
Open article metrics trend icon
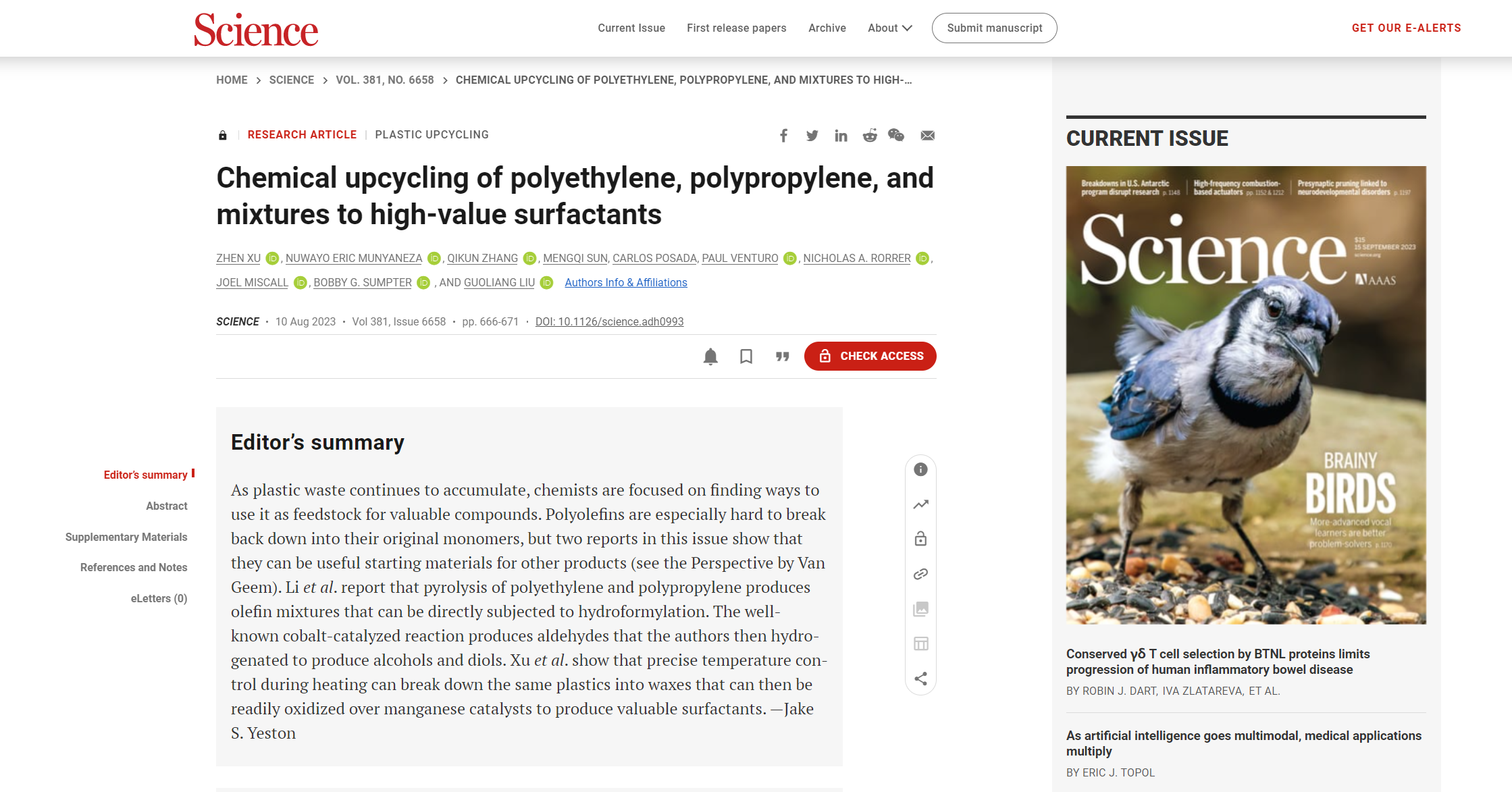[920, 504]
